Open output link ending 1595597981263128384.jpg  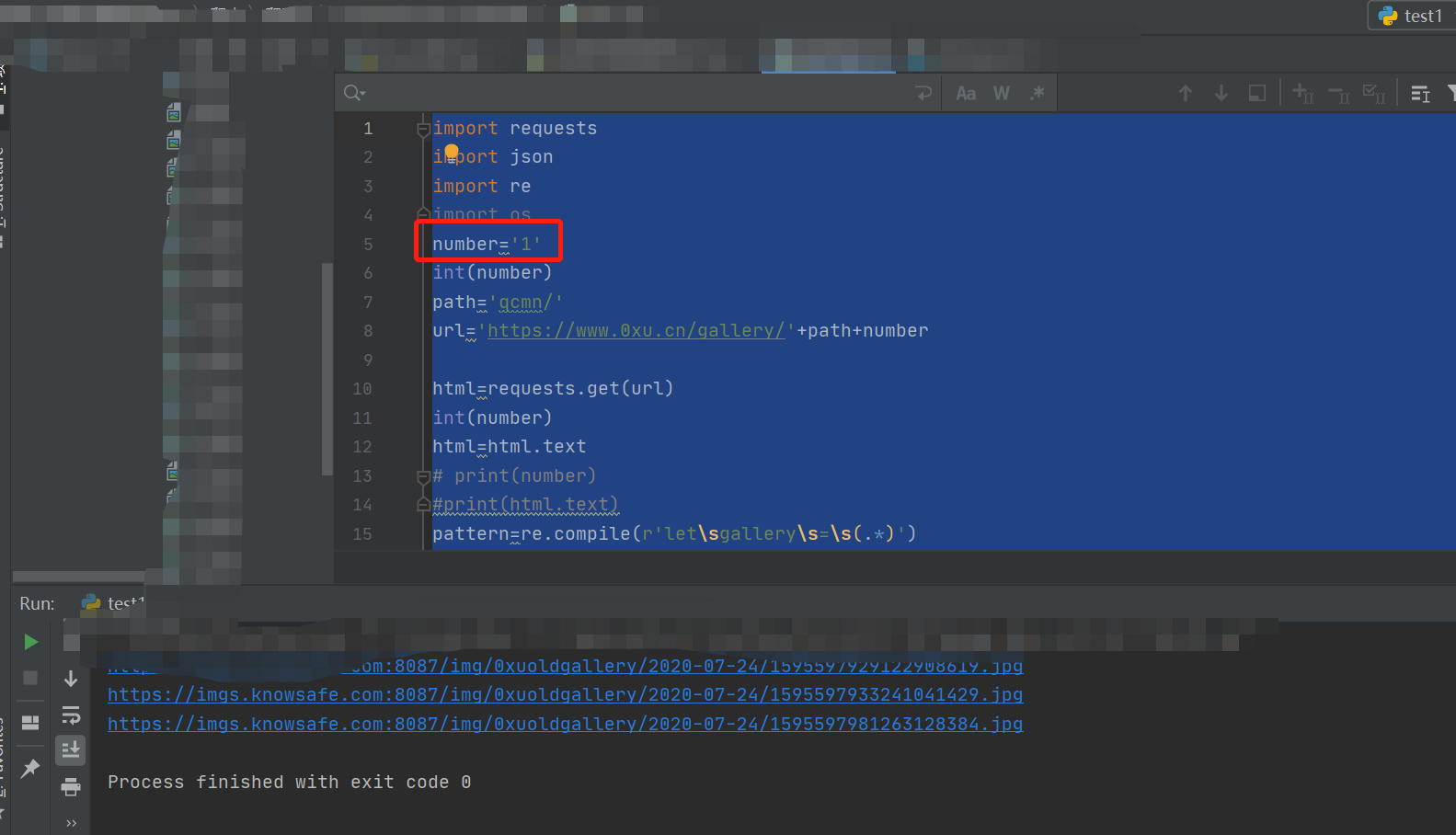coord(565,725)
